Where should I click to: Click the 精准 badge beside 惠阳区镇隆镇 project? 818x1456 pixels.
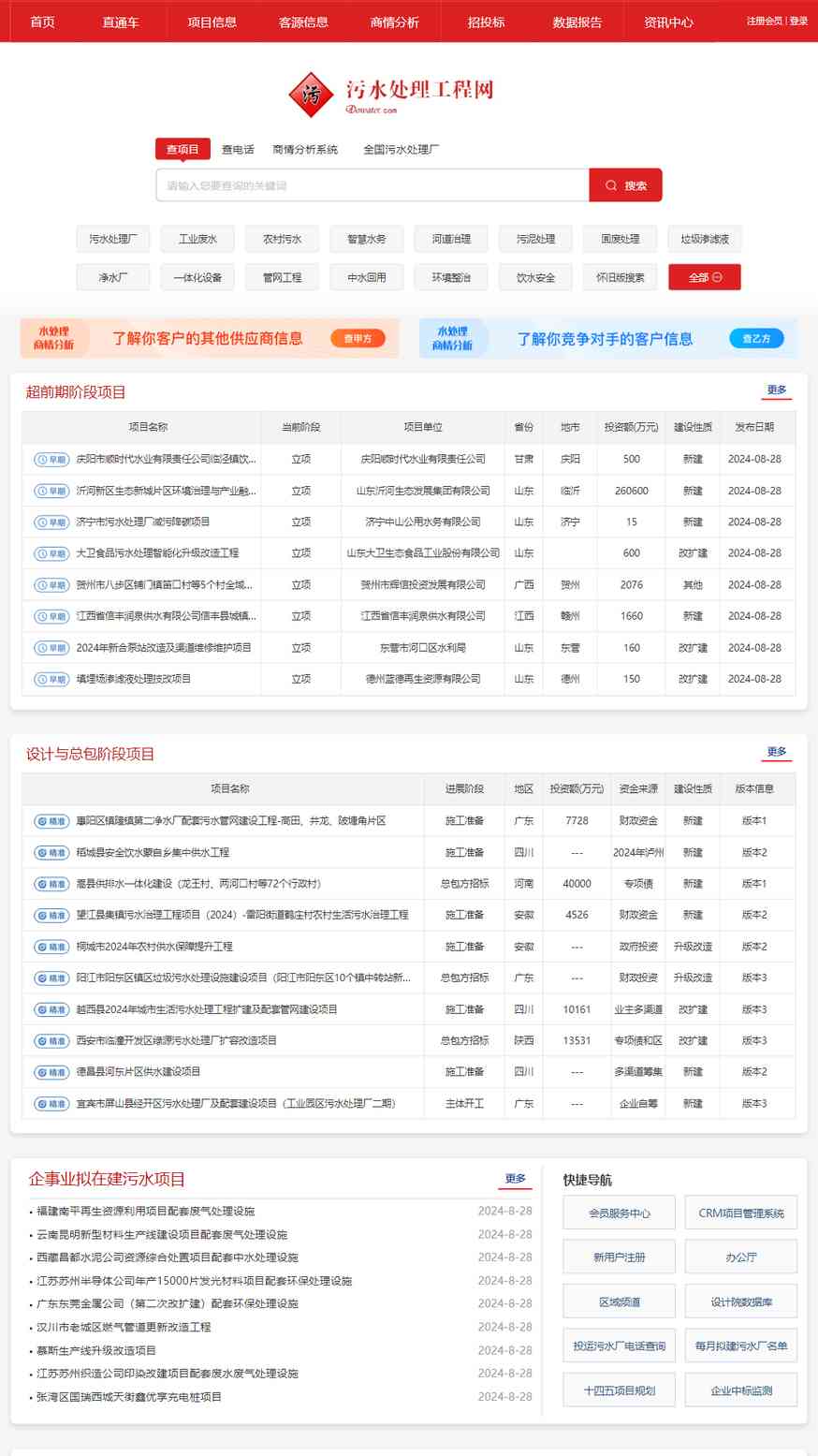click(x=51, y=821)
